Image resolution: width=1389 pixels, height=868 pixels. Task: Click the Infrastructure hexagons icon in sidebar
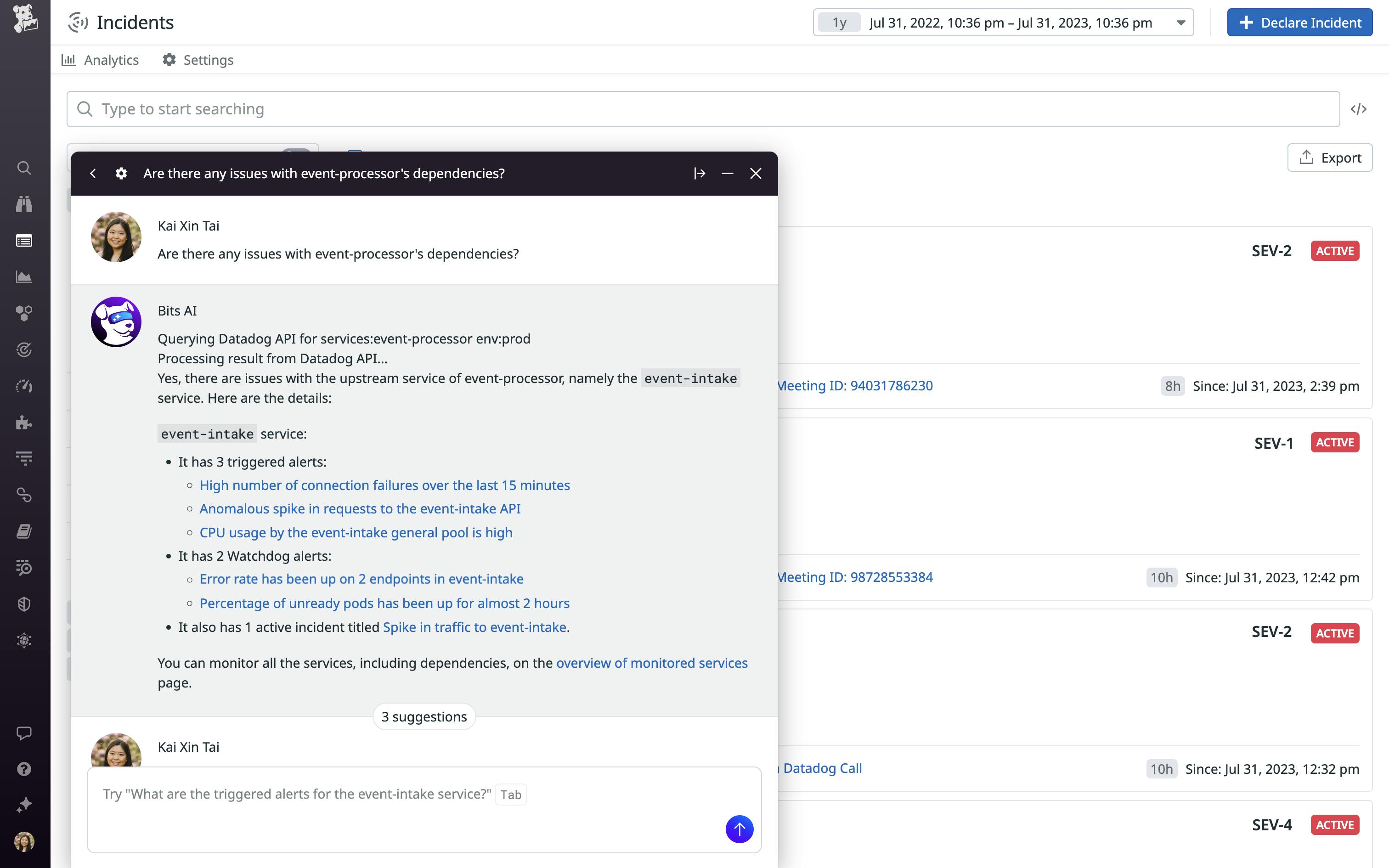click(24, 313)
